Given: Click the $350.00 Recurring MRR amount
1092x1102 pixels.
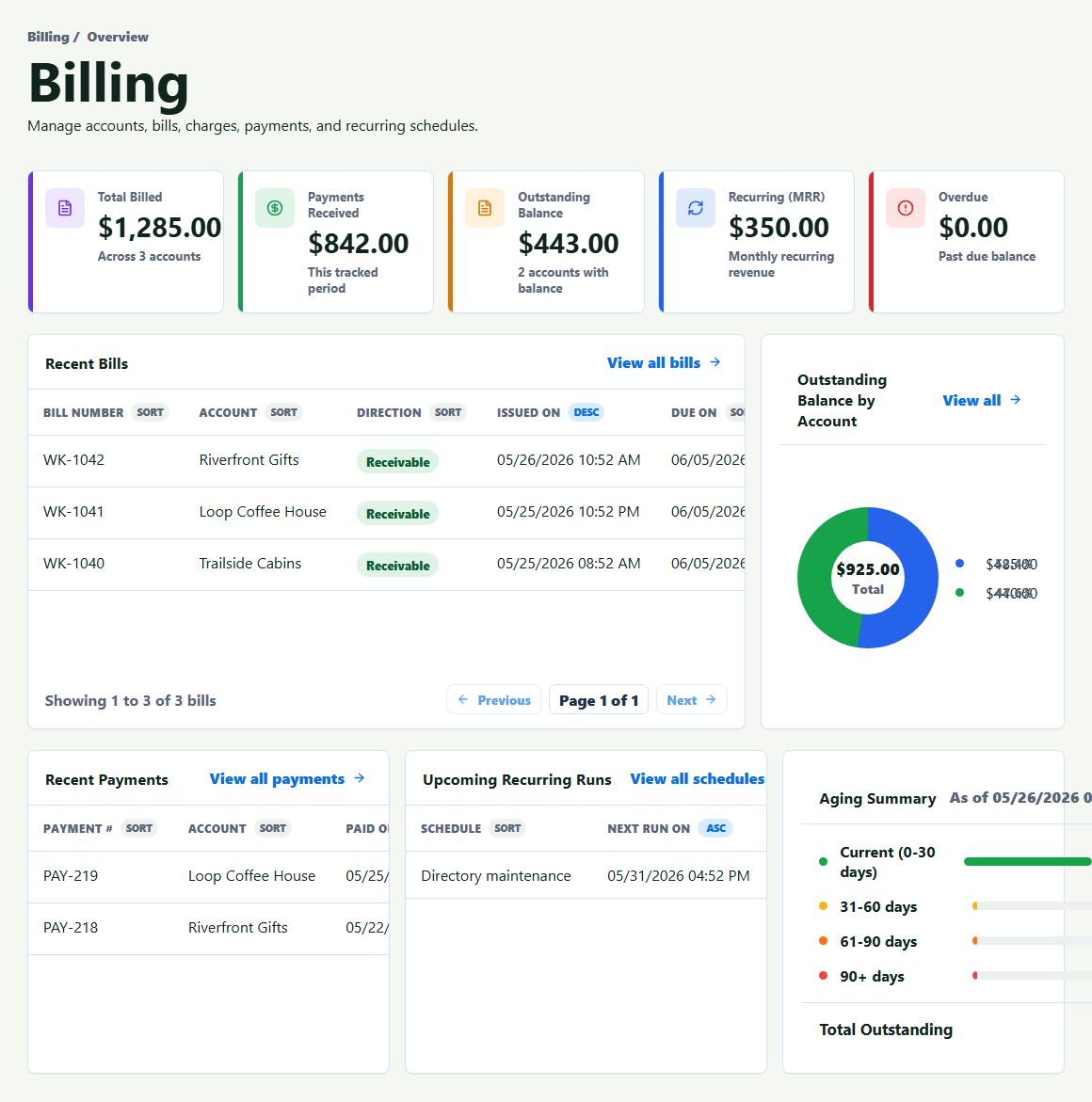Looking at the screenshot, I should 779,227.
